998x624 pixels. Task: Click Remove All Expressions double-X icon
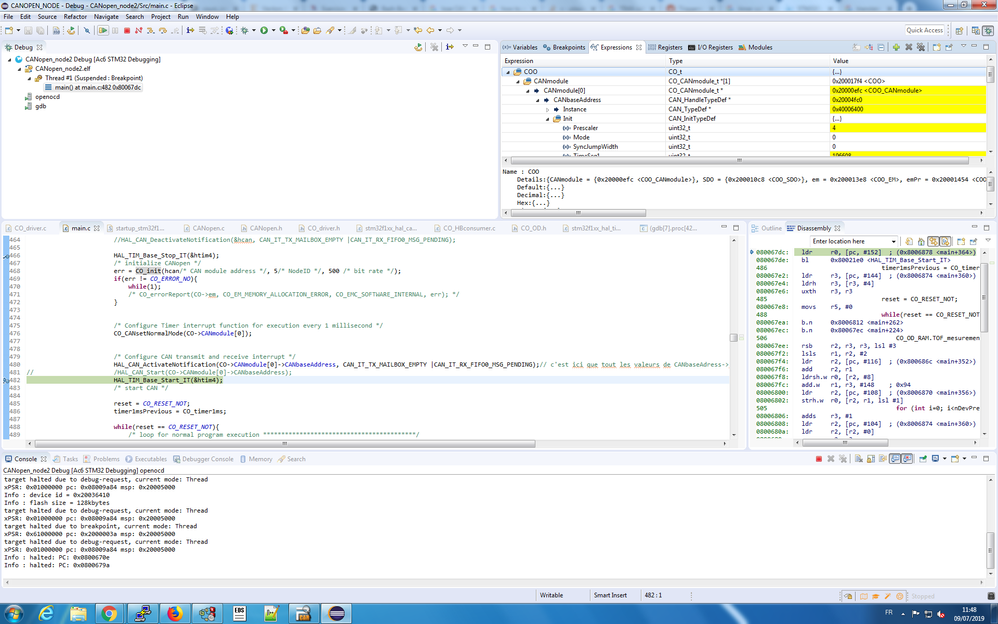click(x=920, y=47)
